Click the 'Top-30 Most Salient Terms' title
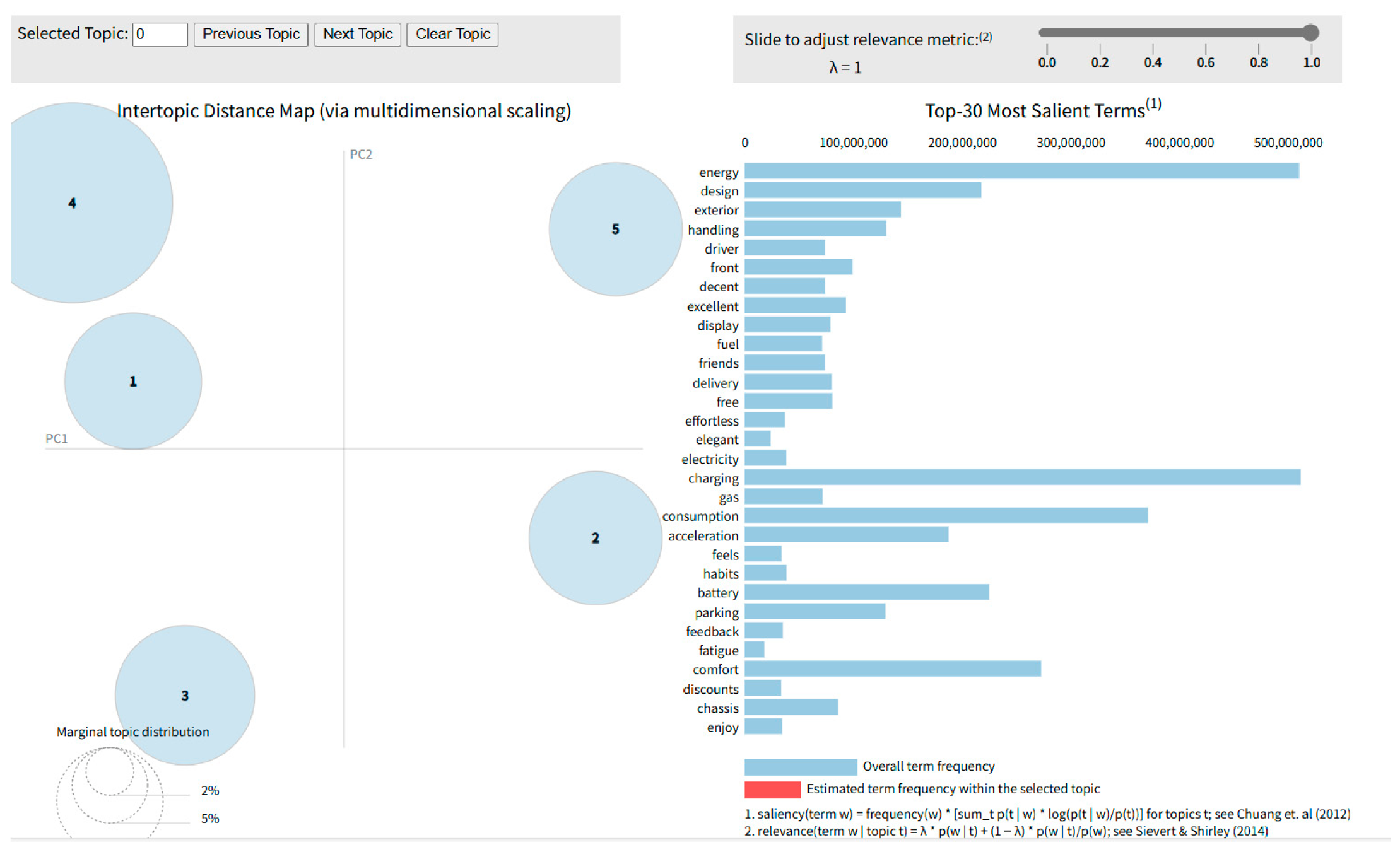This screenshot has width=1400, height=852. coord(1043,110)
